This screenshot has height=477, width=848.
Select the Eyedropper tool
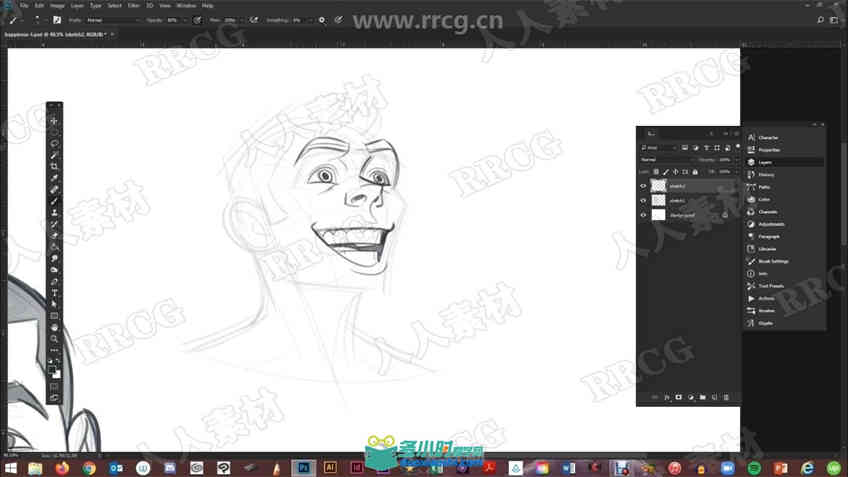tap(54, 178)
